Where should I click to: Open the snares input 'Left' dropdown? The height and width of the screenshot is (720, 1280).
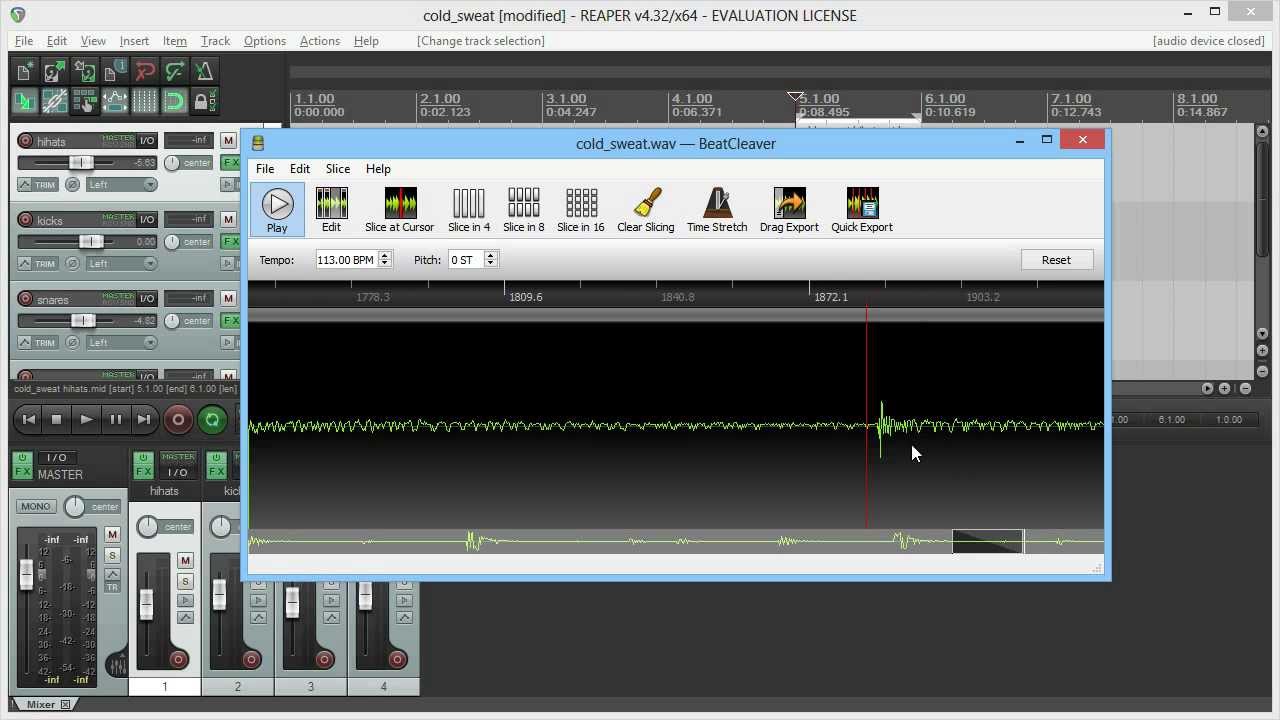click(x=121, y=343)
